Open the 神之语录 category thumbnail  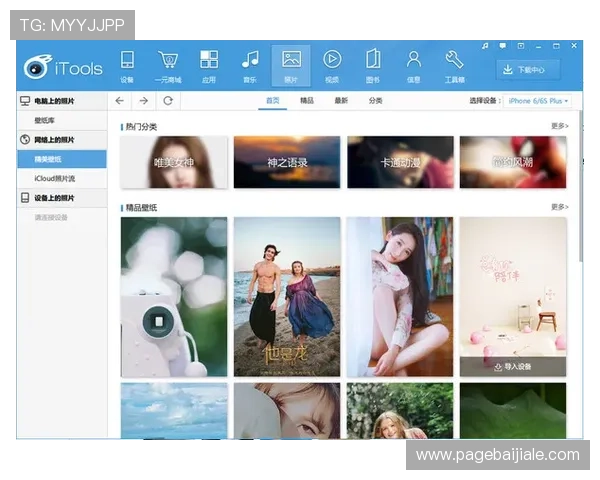287,162
